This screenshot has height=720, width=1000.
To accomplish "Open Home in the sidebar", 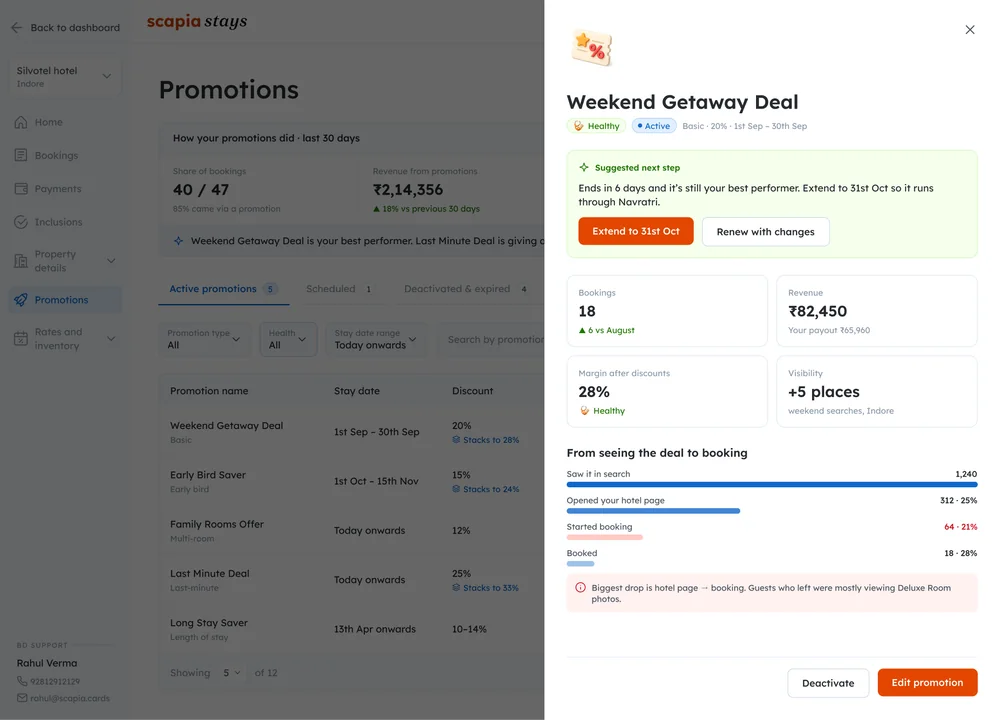I will [x=64, y=122].
